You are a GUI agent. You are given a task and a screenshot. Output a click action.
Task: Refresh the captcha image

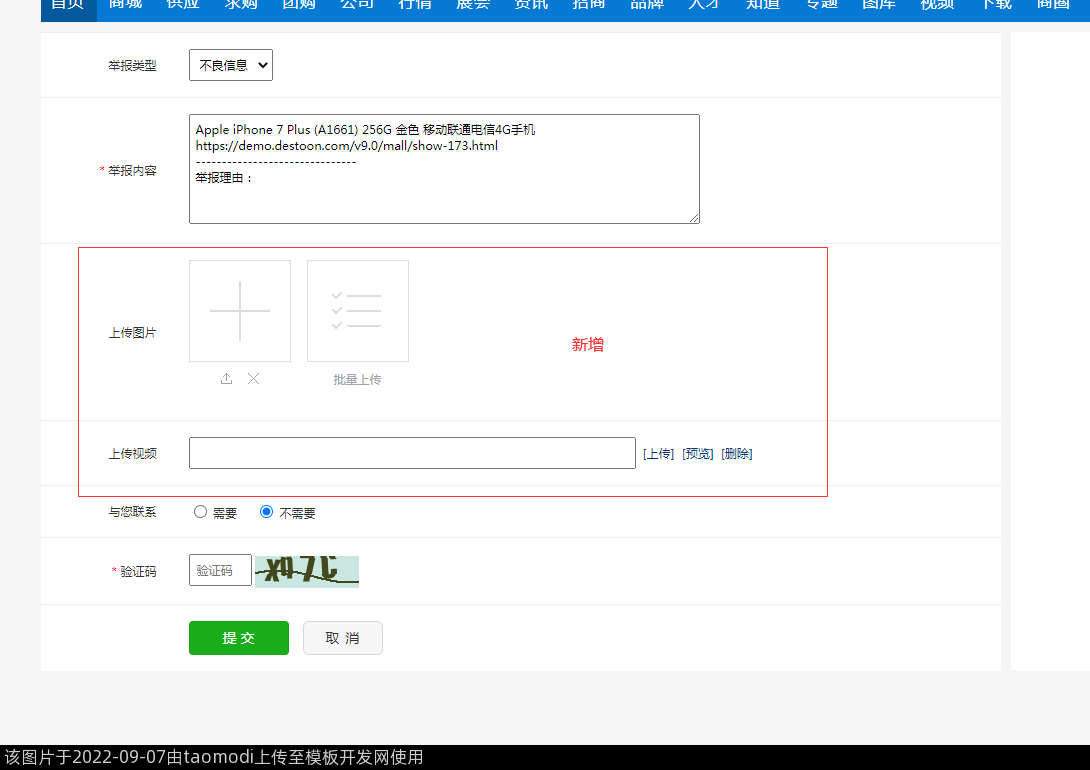pos(306,571)
